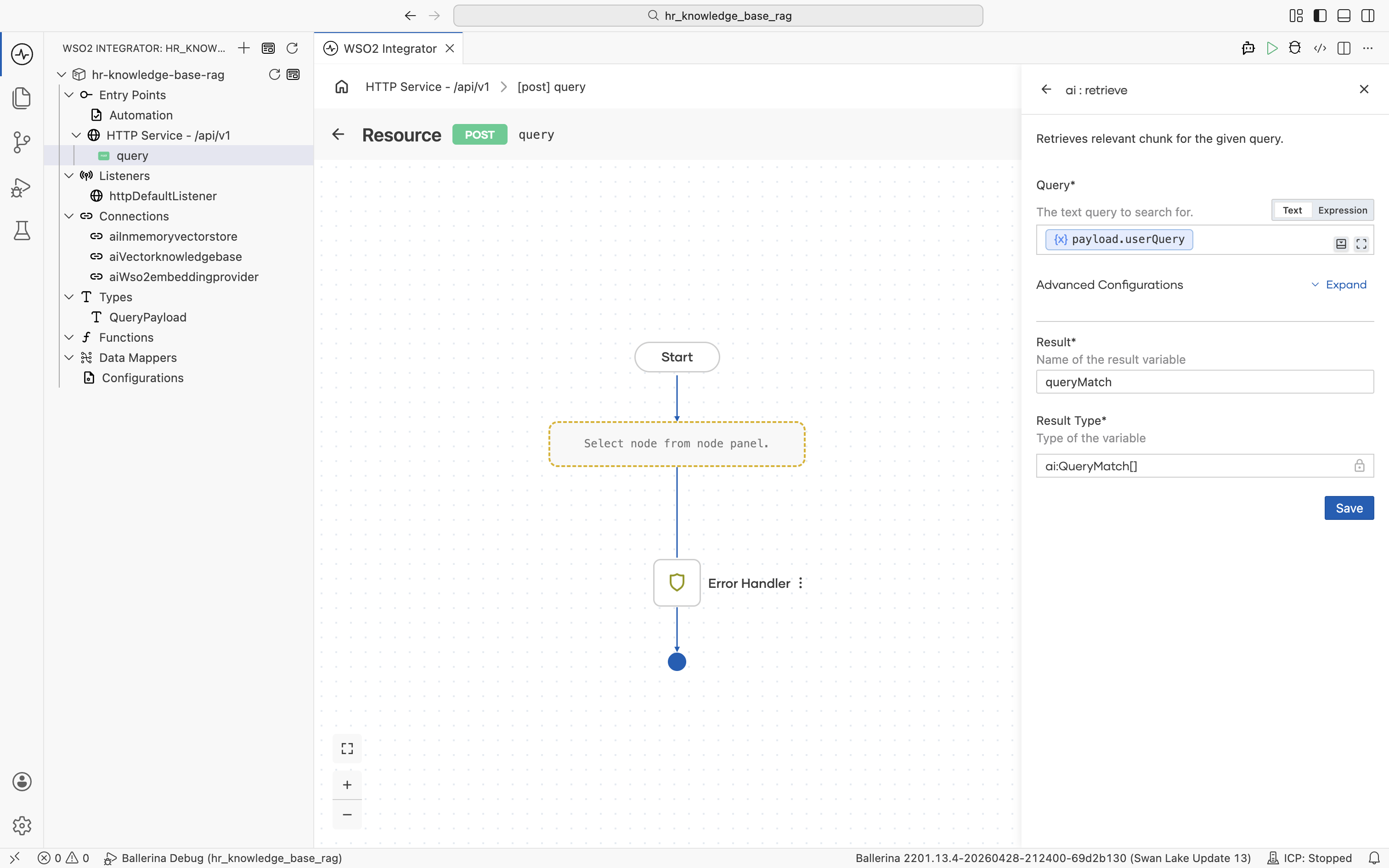Go to home via breadcrumb house icon
This screenshot has width=1389, height=868.
click(x=342, y=87)
